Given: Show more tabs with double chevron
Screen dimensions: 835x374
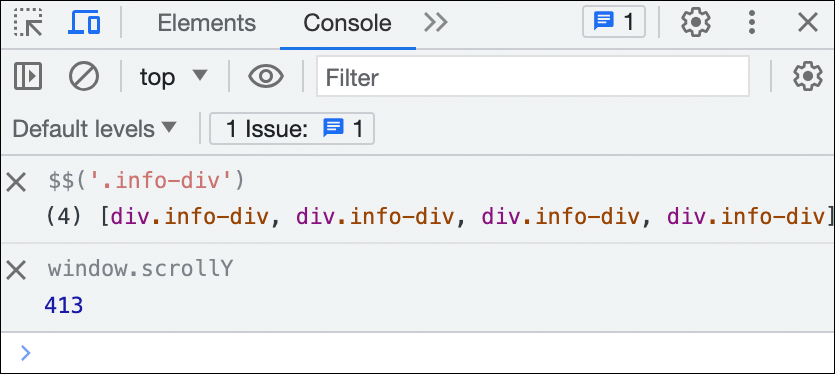Looking at the screenshot, I should 436,23.
